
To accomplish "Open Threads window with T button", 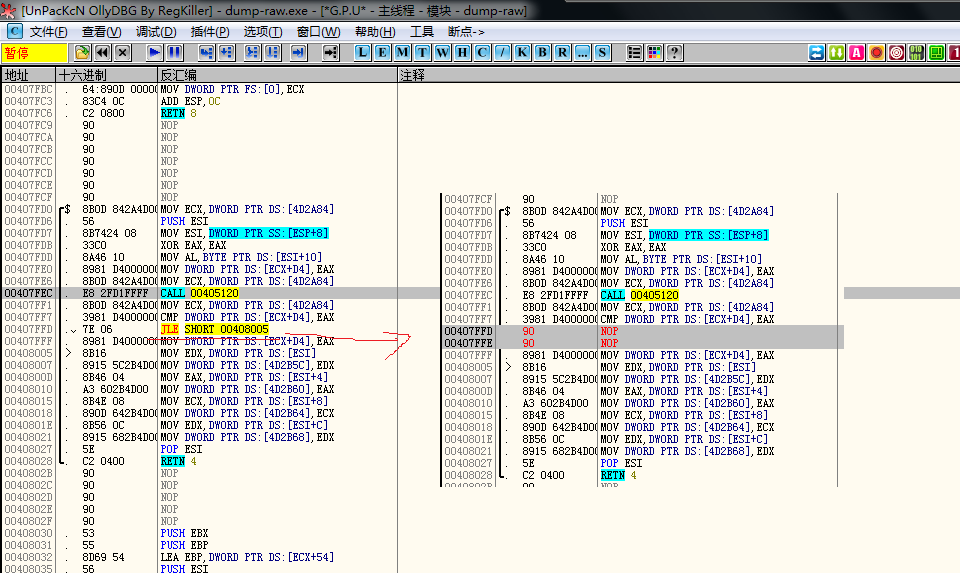I will point(422,53).
